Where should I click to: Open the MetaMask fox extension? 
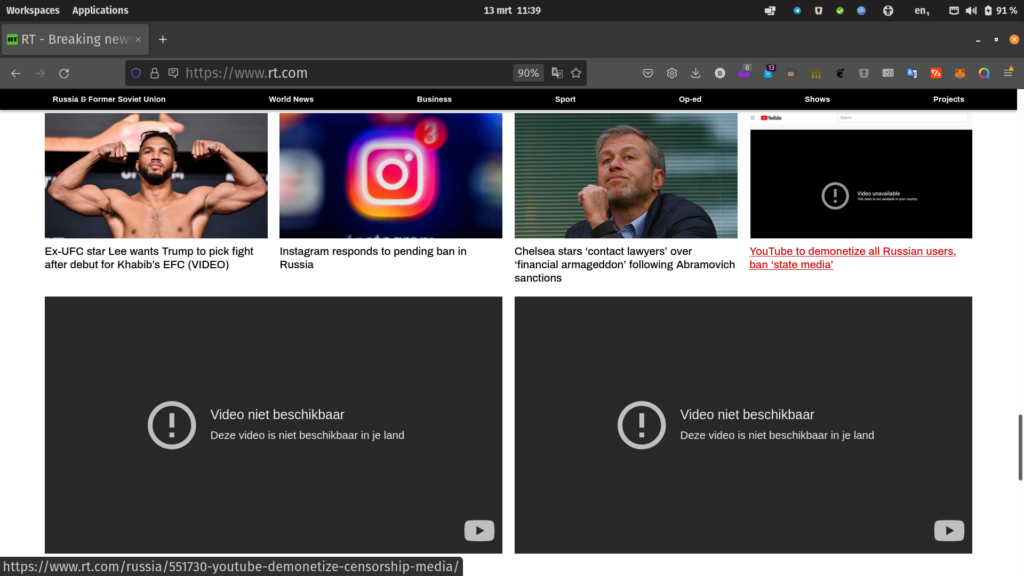tap(960, 73)
